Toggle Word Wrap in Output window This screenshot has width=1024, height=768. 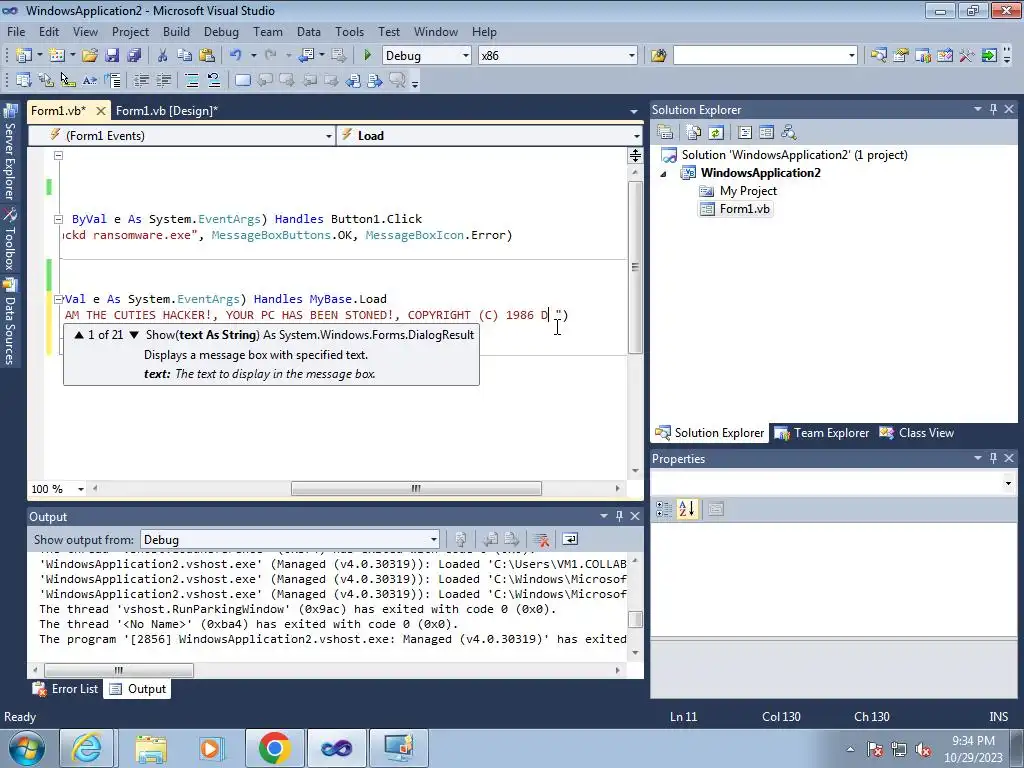pyautogui.click(x=570, y=539)
